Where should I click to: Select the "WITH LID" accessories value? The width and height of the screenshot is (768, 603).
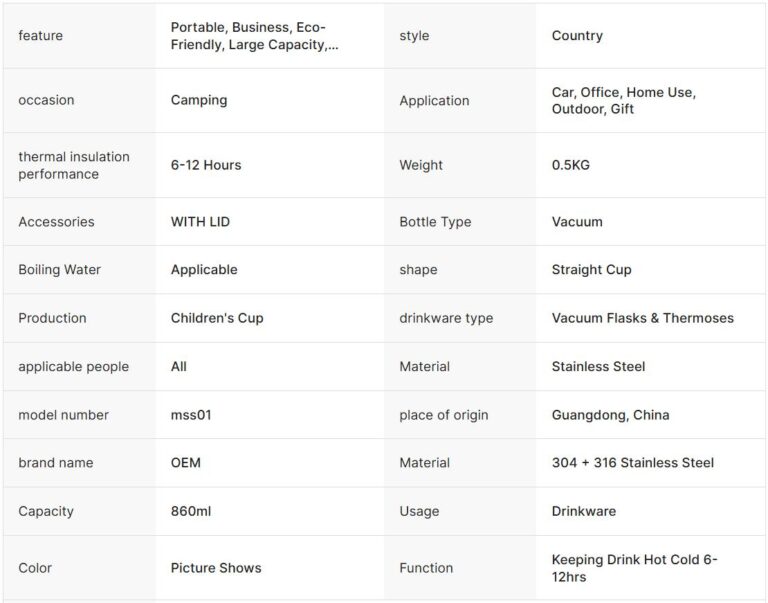(x=200, y=222)
